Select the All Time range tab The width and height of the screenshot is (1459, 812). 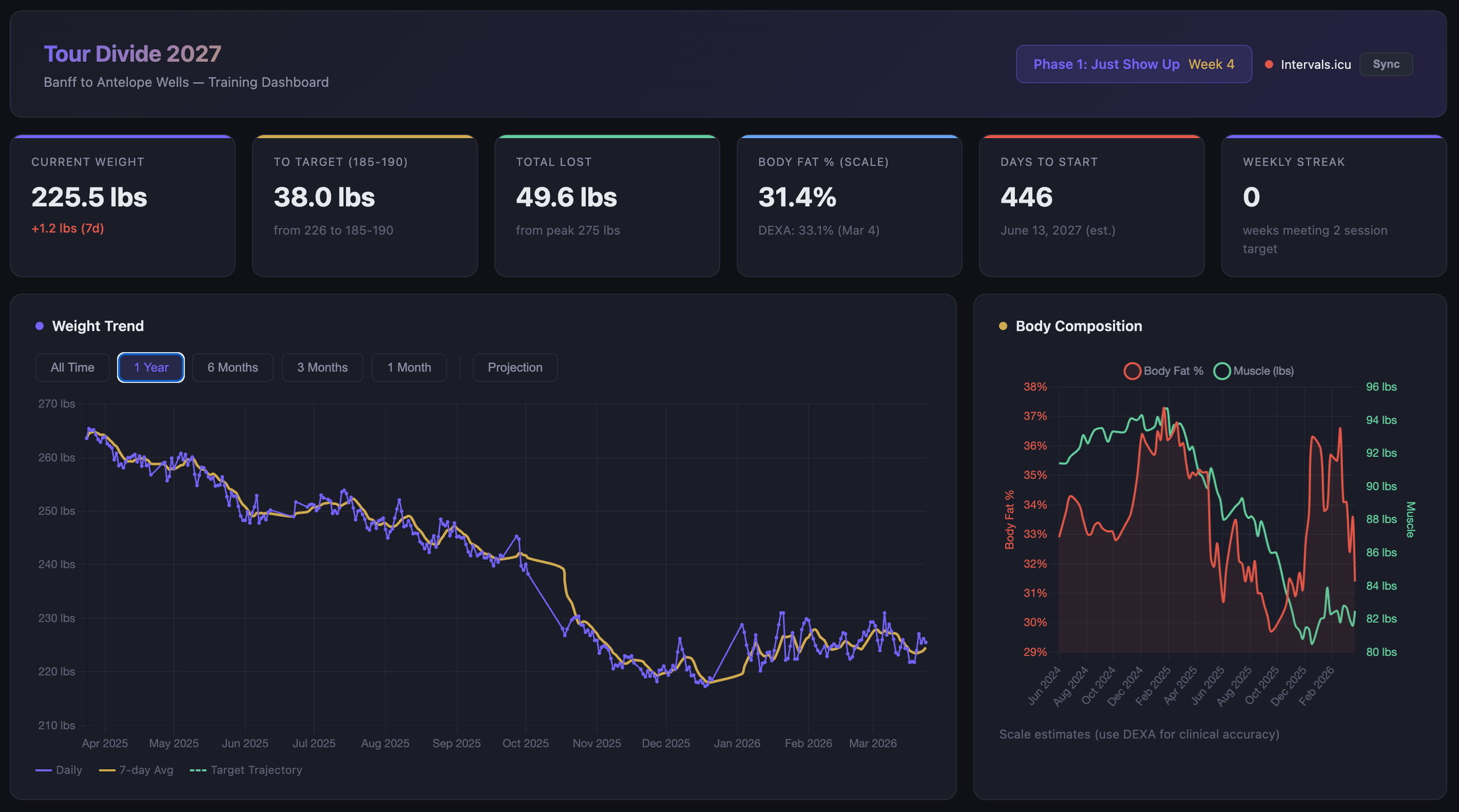point(72,367)
